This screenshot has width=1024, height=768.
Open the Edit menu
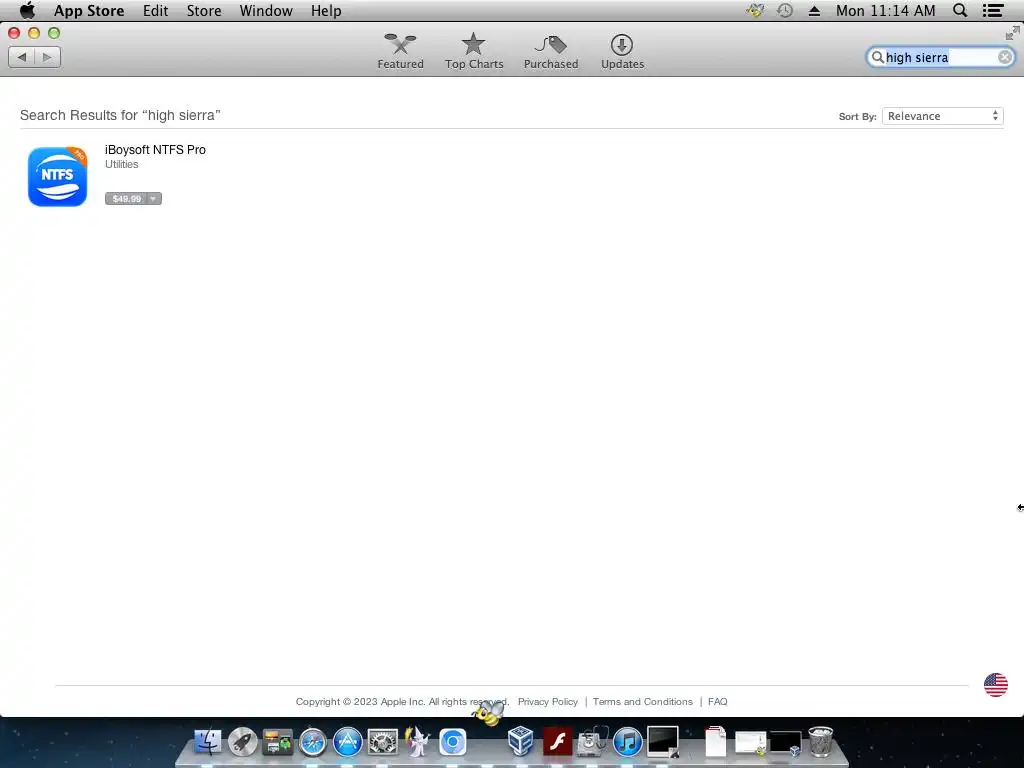[155, 10]
